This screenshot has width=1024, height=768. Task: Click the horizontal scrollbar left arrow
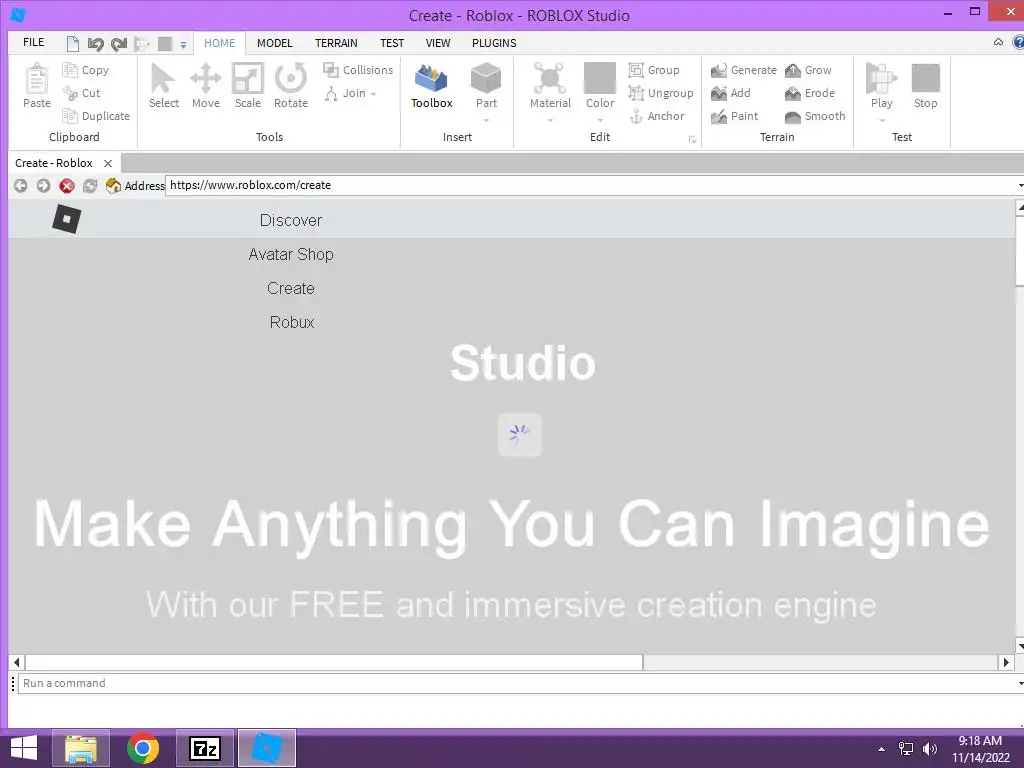pos(16,662)
